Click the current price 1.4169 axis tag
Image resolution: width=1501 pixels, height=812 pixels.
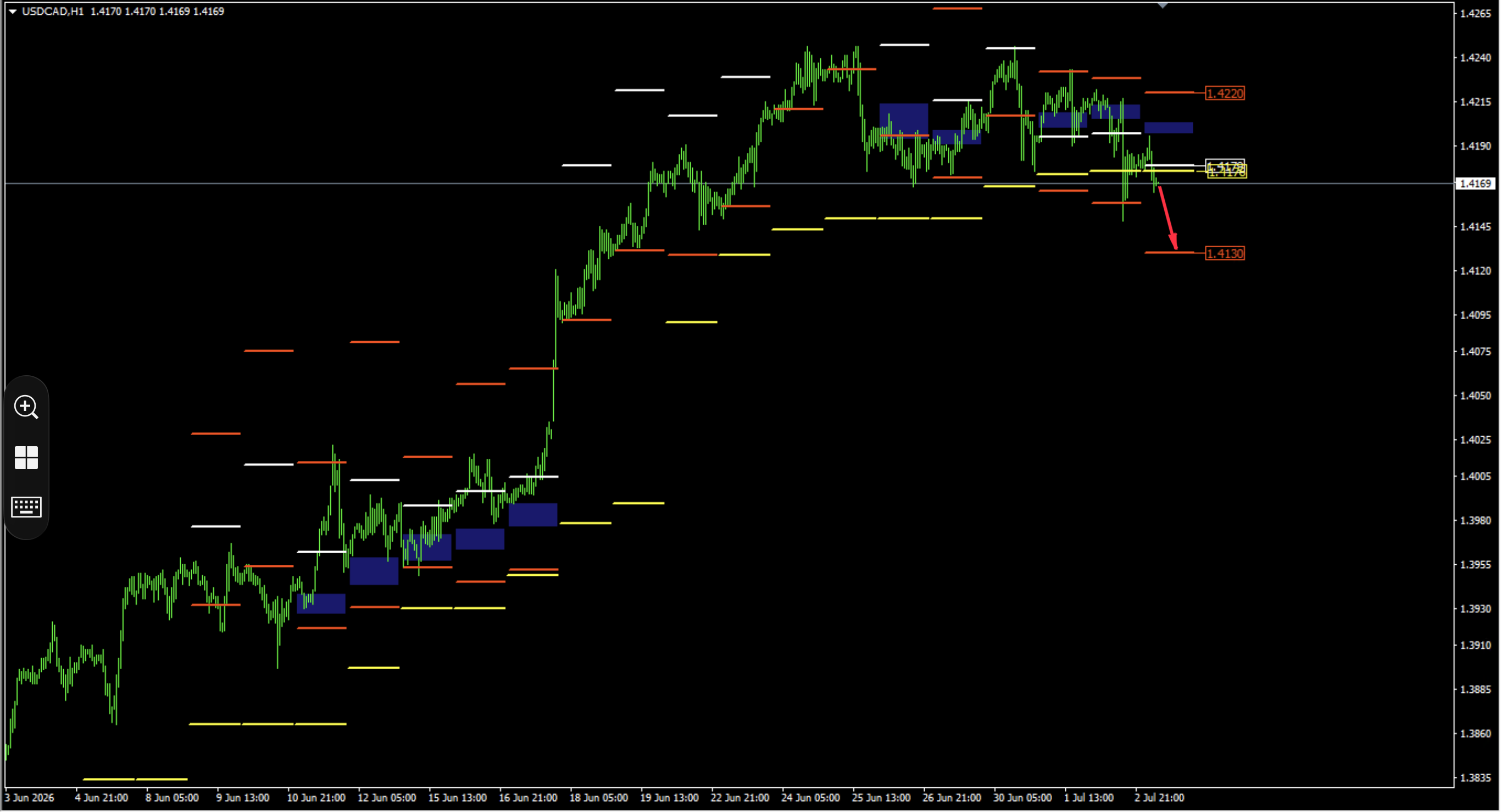coord(1476,183)
